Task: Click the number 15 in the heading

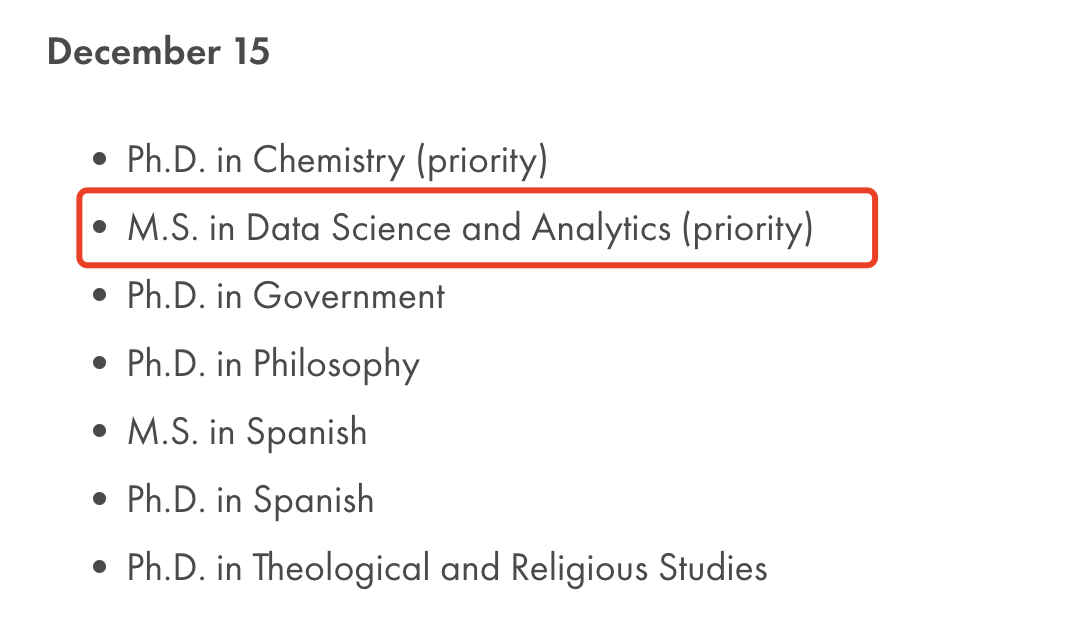Action: click(252, 52)
